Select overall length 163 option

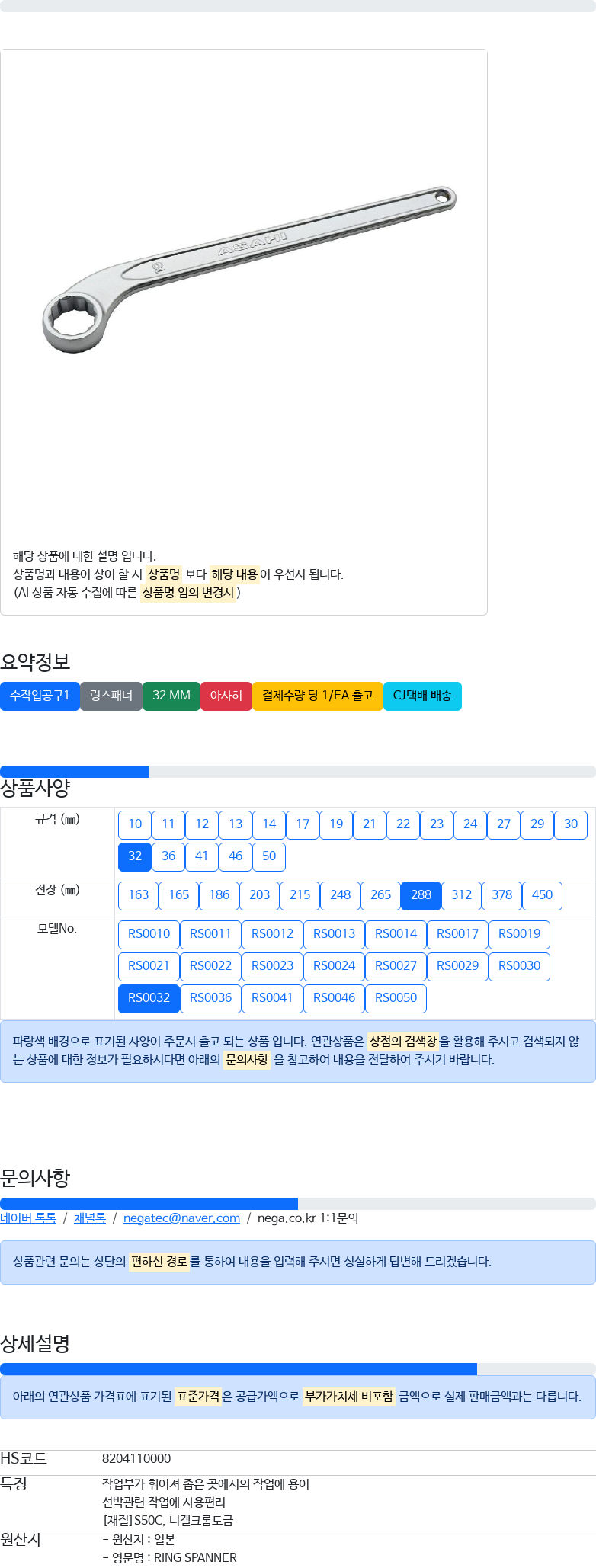click(x=139, y=895)
